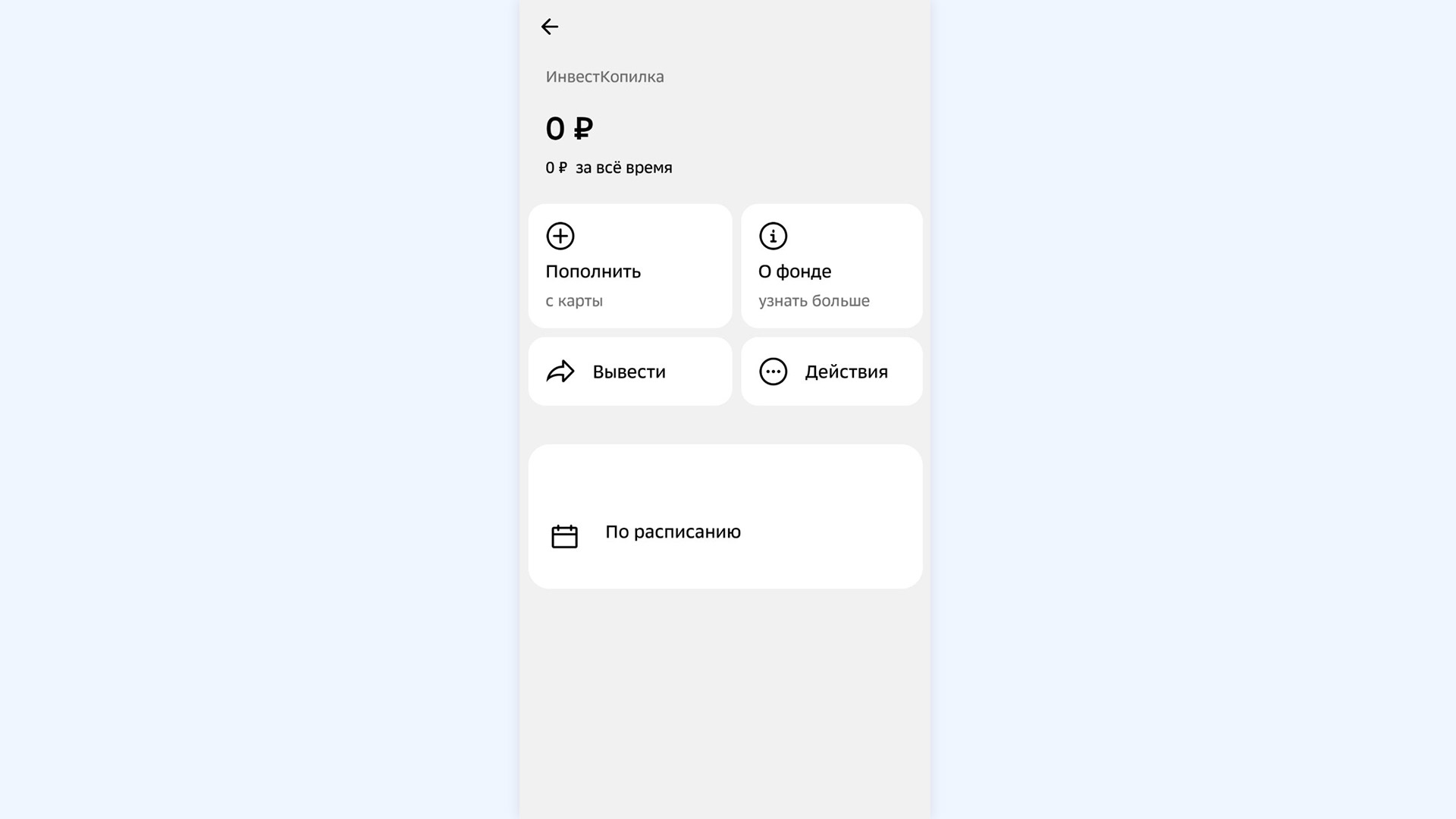1456x819 pixels.
Task: Open the По расписанию option
Action: point(673,532)
